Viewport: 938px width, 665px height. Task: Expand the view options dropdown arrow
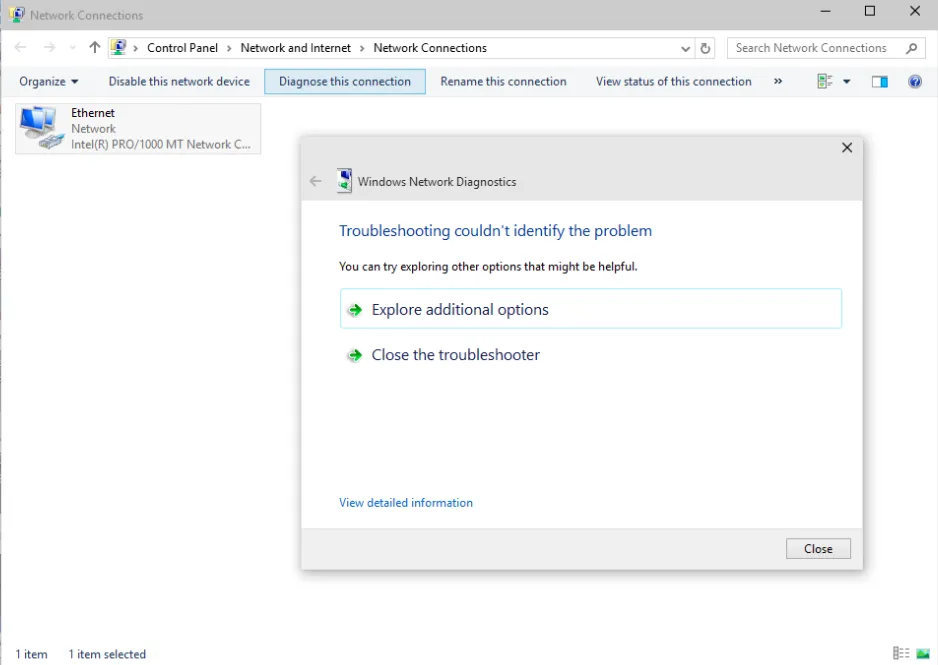coord(847,82)
